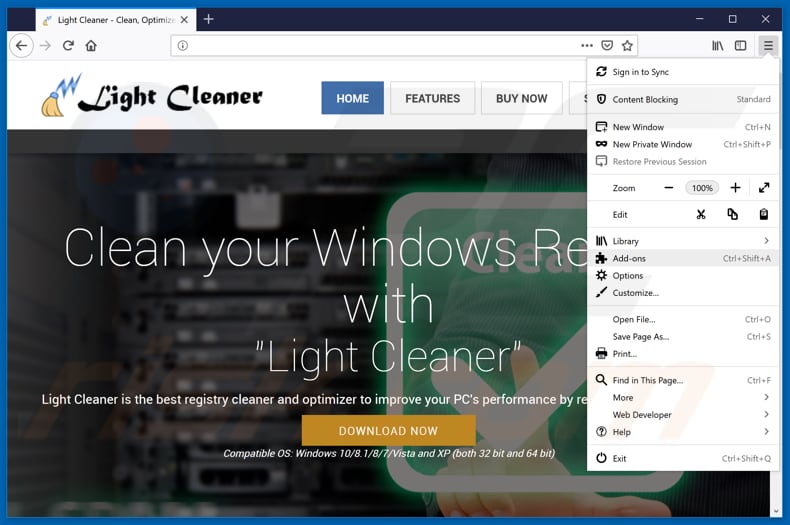Expand the Web Developer submenu
The width and height of the screenshot is (790, 525).
[x=683, y=414]
